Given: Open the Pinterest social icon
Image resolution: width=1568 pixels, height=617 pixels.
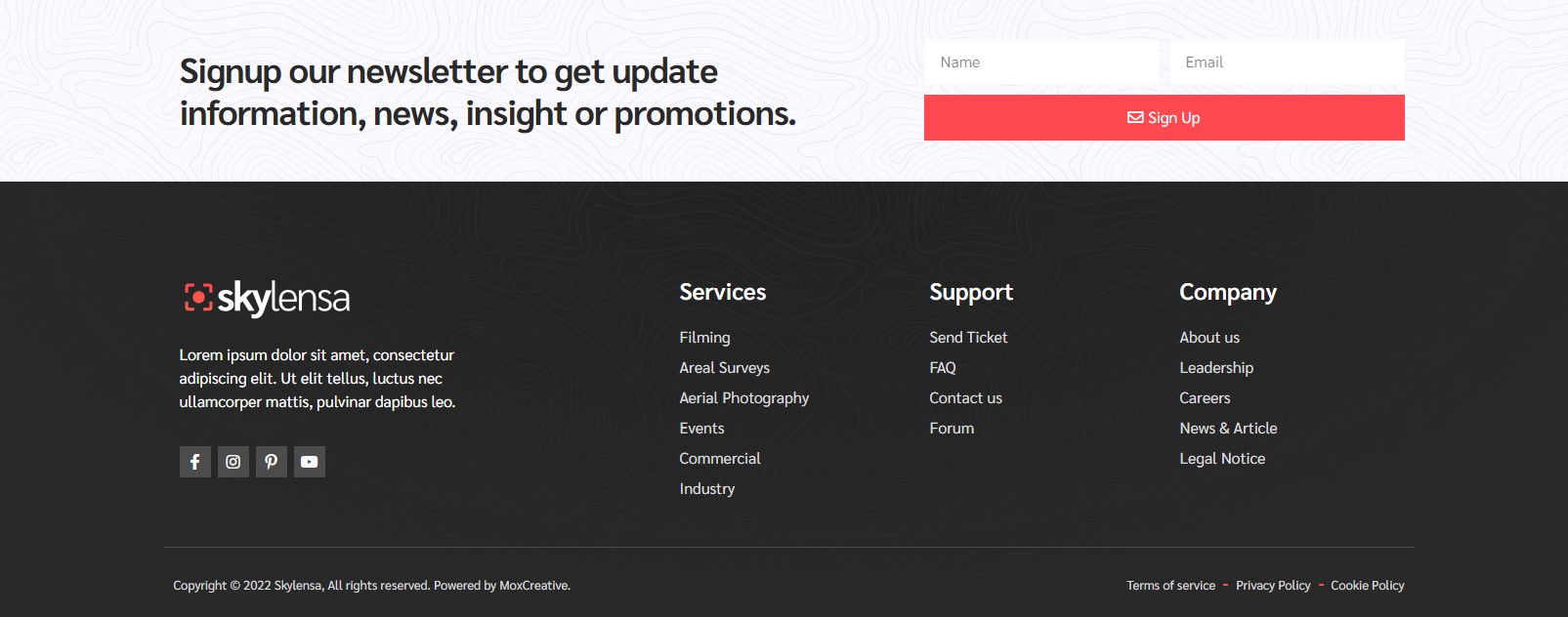Looking at the screenshot, I should point(272,462).
